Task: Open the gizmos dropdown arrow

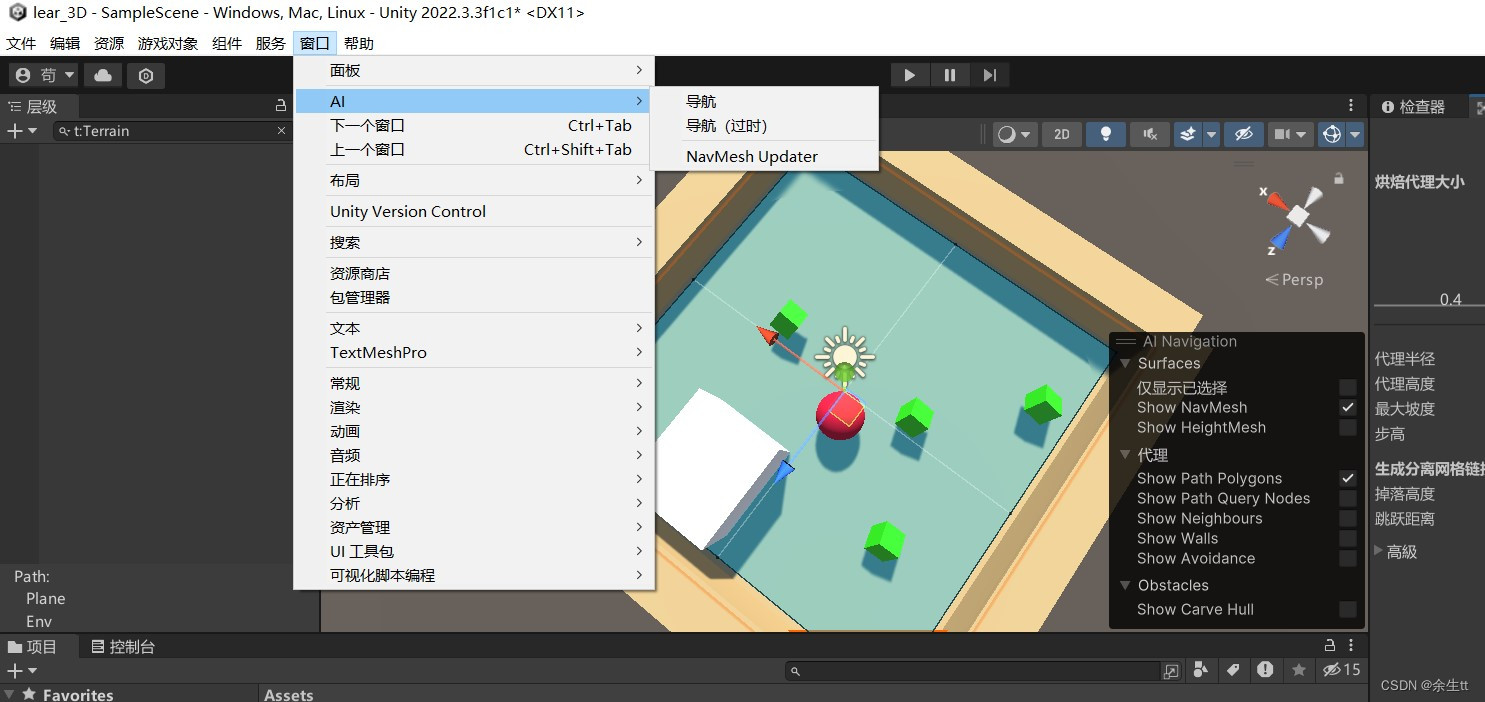Action: 1355,134
